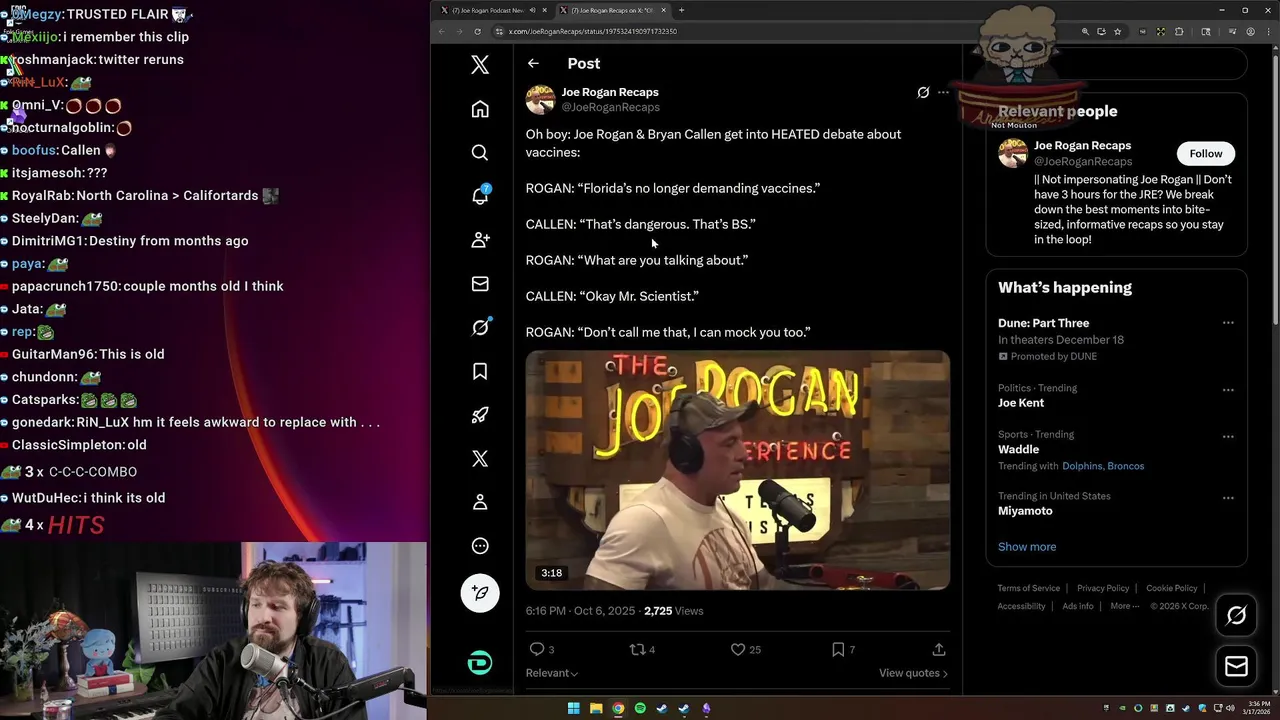Open More circle-dots sidebar icon
Screen dimensions: 1280x720
point(480,546)
